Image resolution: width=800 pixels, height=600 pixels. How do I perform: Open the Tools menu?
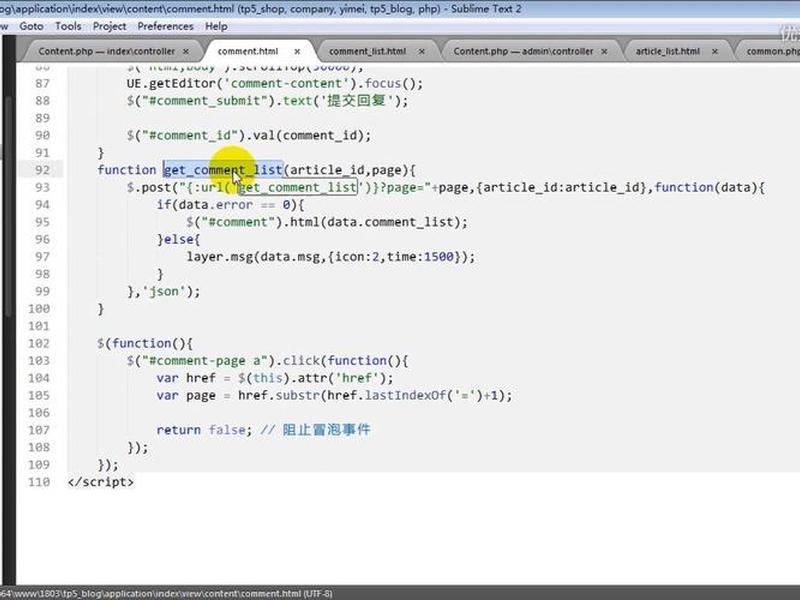(68, 26)
